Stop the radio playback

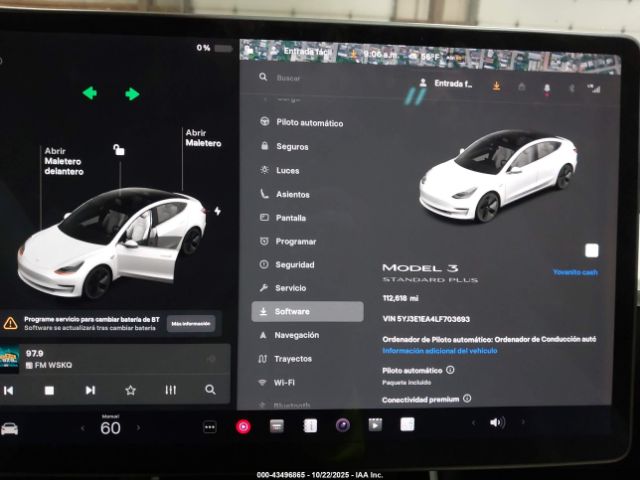pyautogui.click(x=49, y=391)
